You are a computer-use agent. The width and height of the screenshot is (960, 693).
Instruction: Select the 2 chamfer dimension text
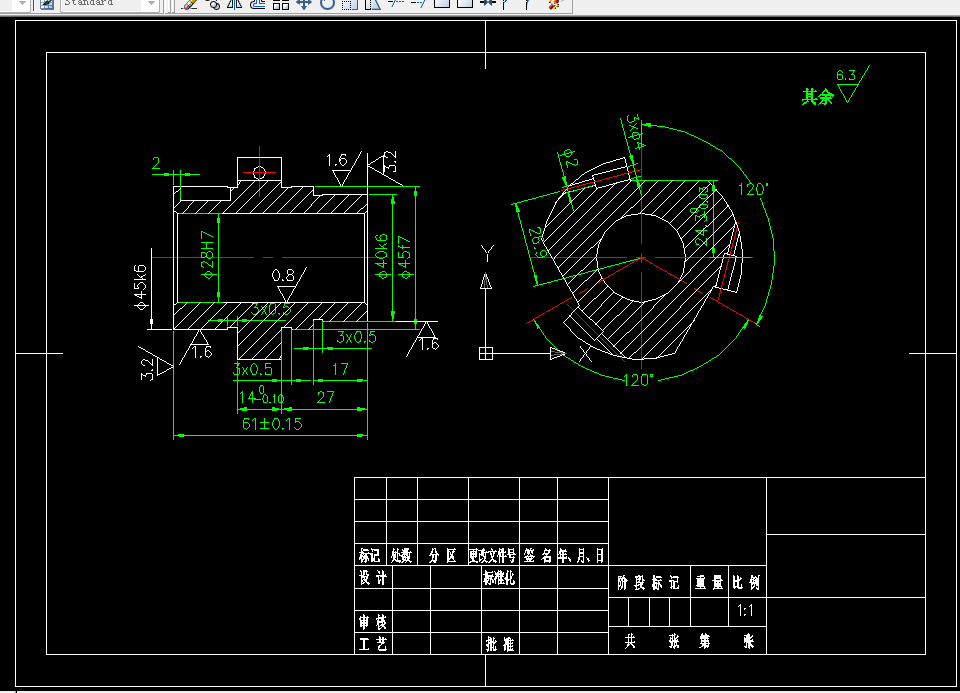click(156, 163)
